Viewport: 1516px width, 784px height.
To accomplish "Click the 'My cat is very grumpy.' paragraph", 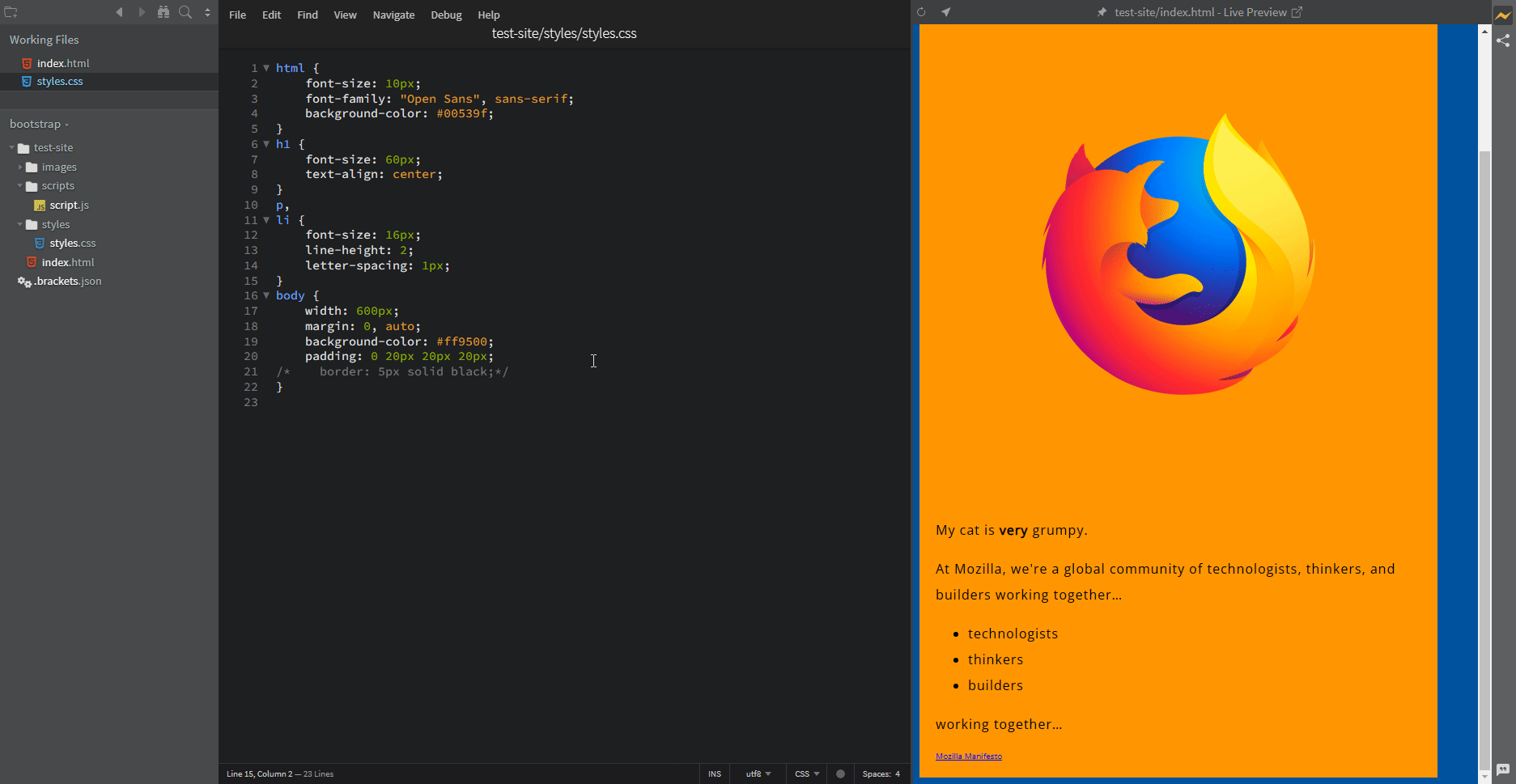I will (1012, 531).
